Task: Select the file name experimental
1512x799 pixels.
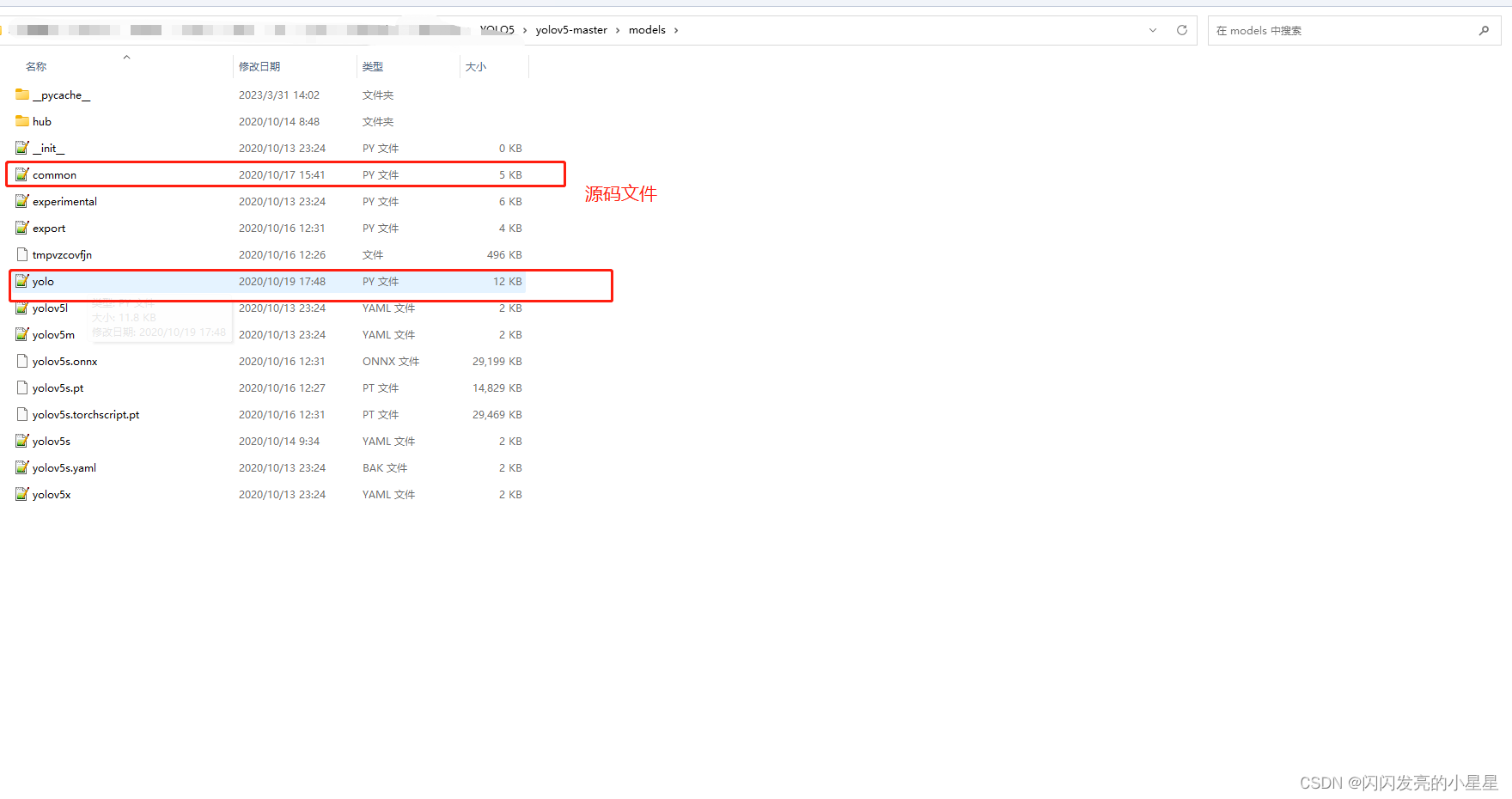Action: coord(64,202)
